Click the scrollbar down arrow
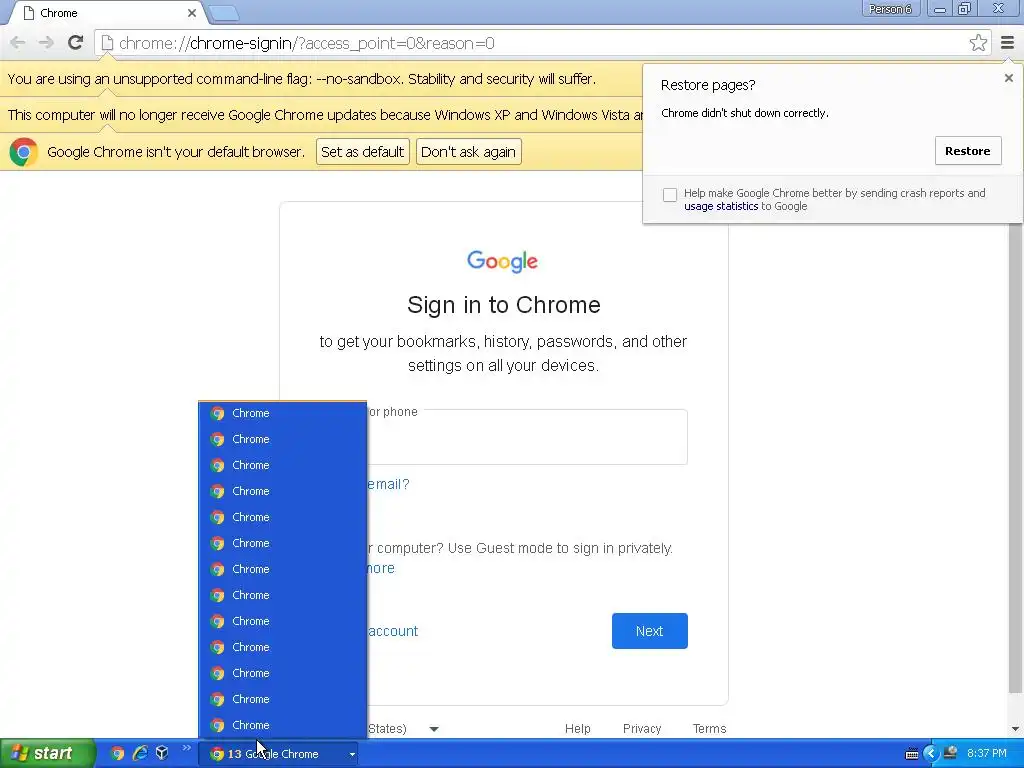This screenshot has height=768, width=1024. click(1015, 729)
